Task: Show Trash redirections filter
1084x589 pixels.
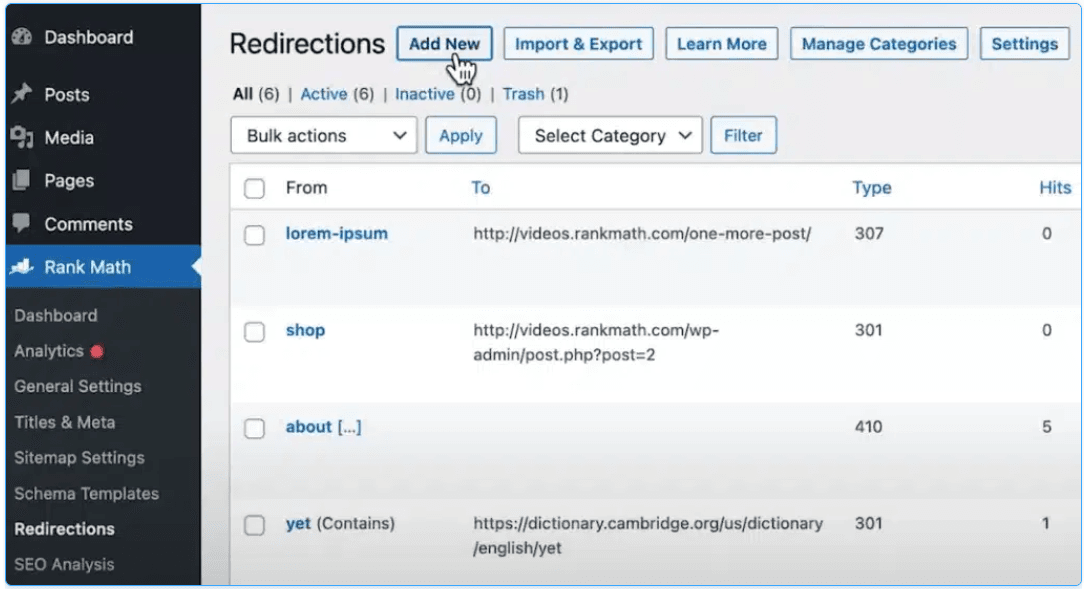Action: click(x=523, y=94)
